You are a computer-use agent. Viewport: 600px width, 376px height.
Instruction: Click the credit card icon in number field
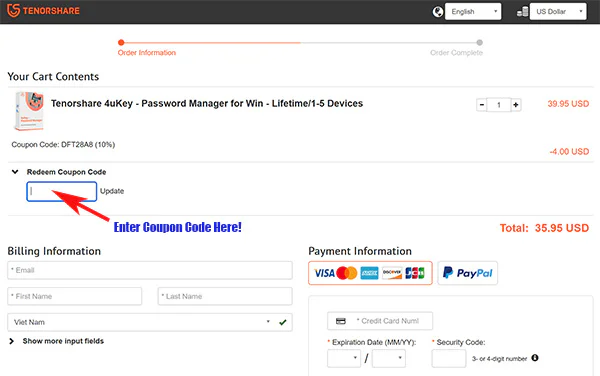point(341,321)
